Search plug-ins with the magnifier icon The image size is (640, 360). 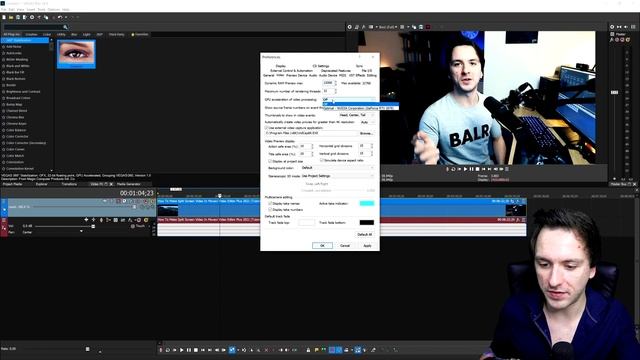pyautogui.click(x=65, y=27)
